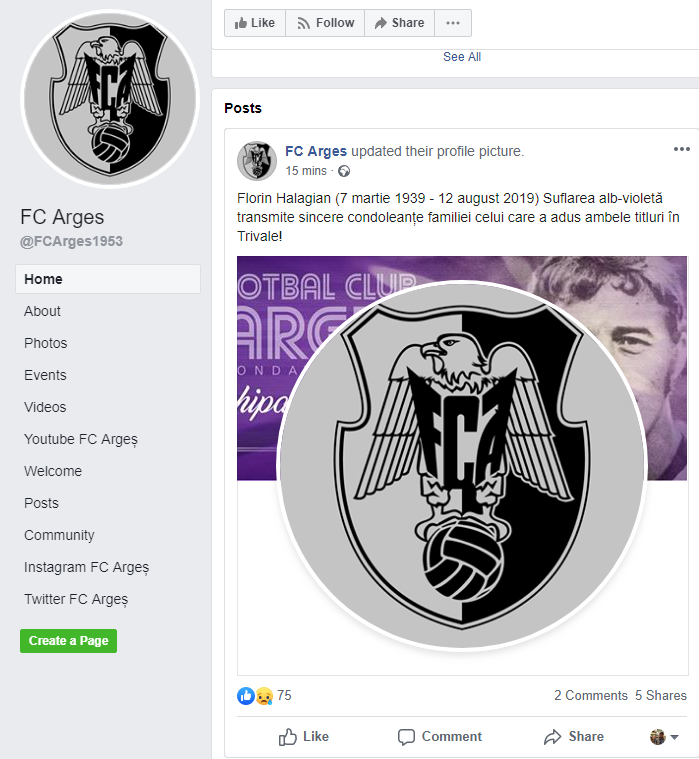Viewport: 699px width, 759px height.
Task: Follow the FC Arges page
Action: coord(325,23)
